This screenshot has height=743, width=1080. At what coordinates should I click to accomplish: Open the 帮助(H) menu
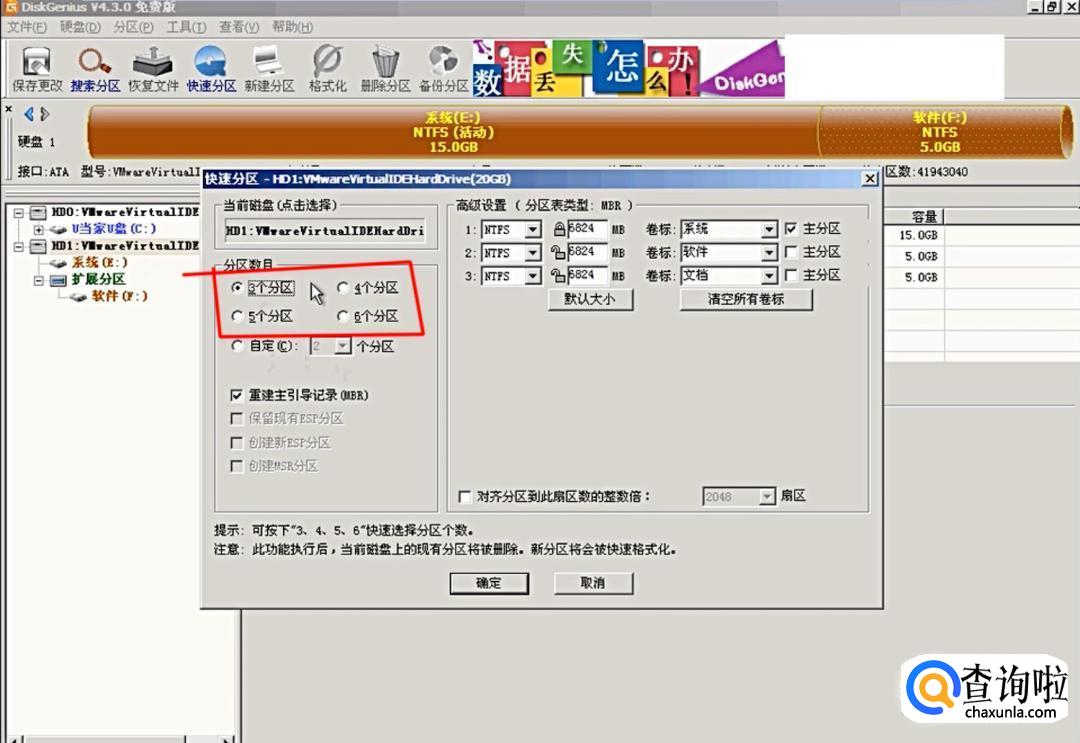point(292,27)
